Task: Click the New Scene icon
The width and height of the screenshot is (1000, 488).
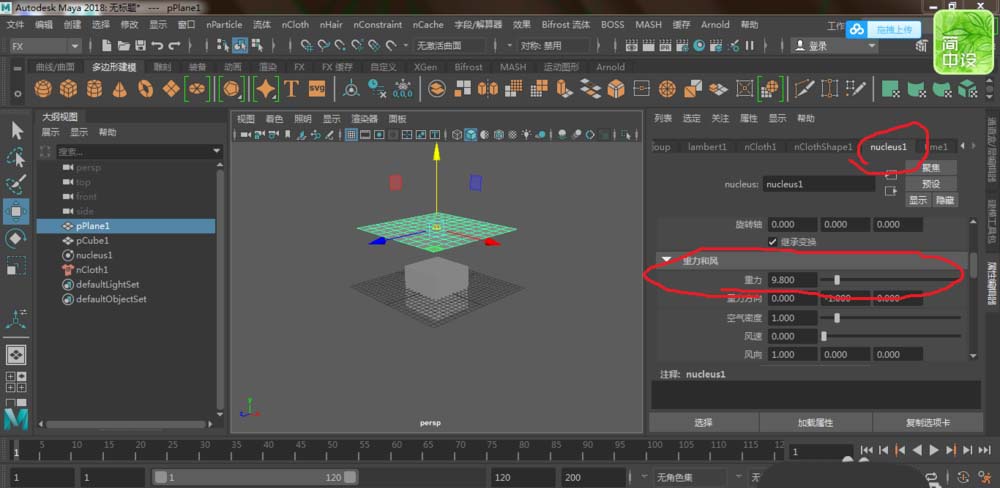Action: (x=106, y=45)
